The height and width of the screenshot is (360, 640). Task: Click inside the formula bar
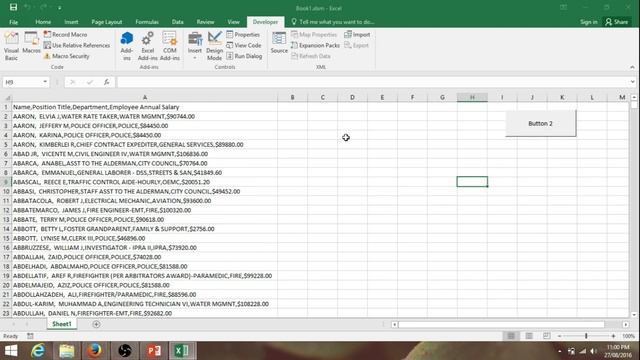click(373, 82)
